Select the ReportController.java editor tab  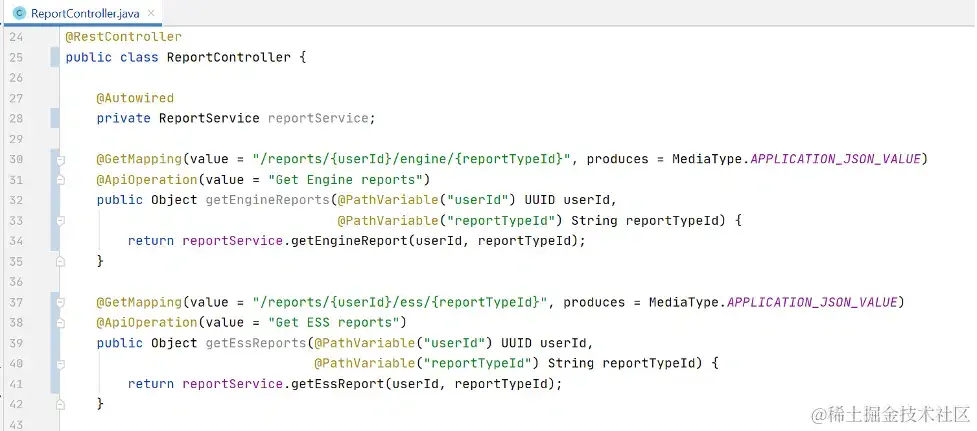[84, 13]
